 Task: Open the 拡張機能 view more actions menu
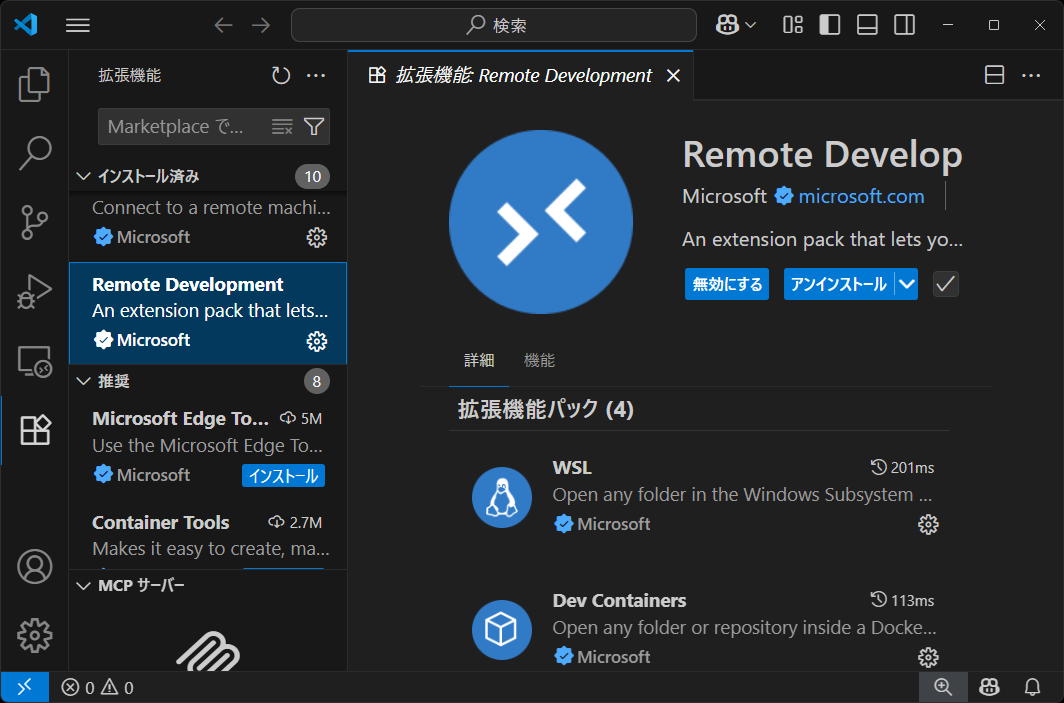click(x=316, y=75)
